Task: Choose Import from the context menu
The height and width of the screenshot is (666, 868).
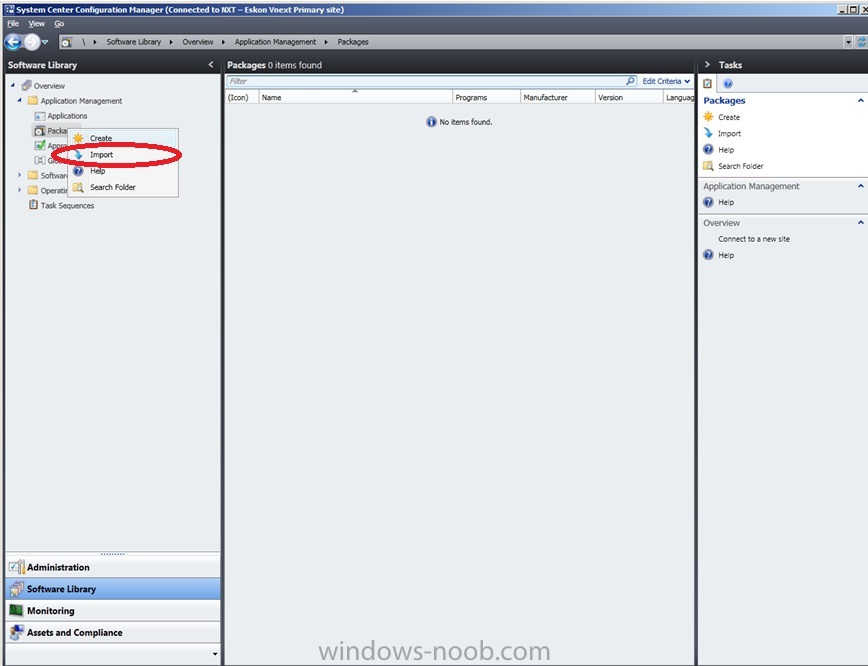Action: [x=123, y=154]
